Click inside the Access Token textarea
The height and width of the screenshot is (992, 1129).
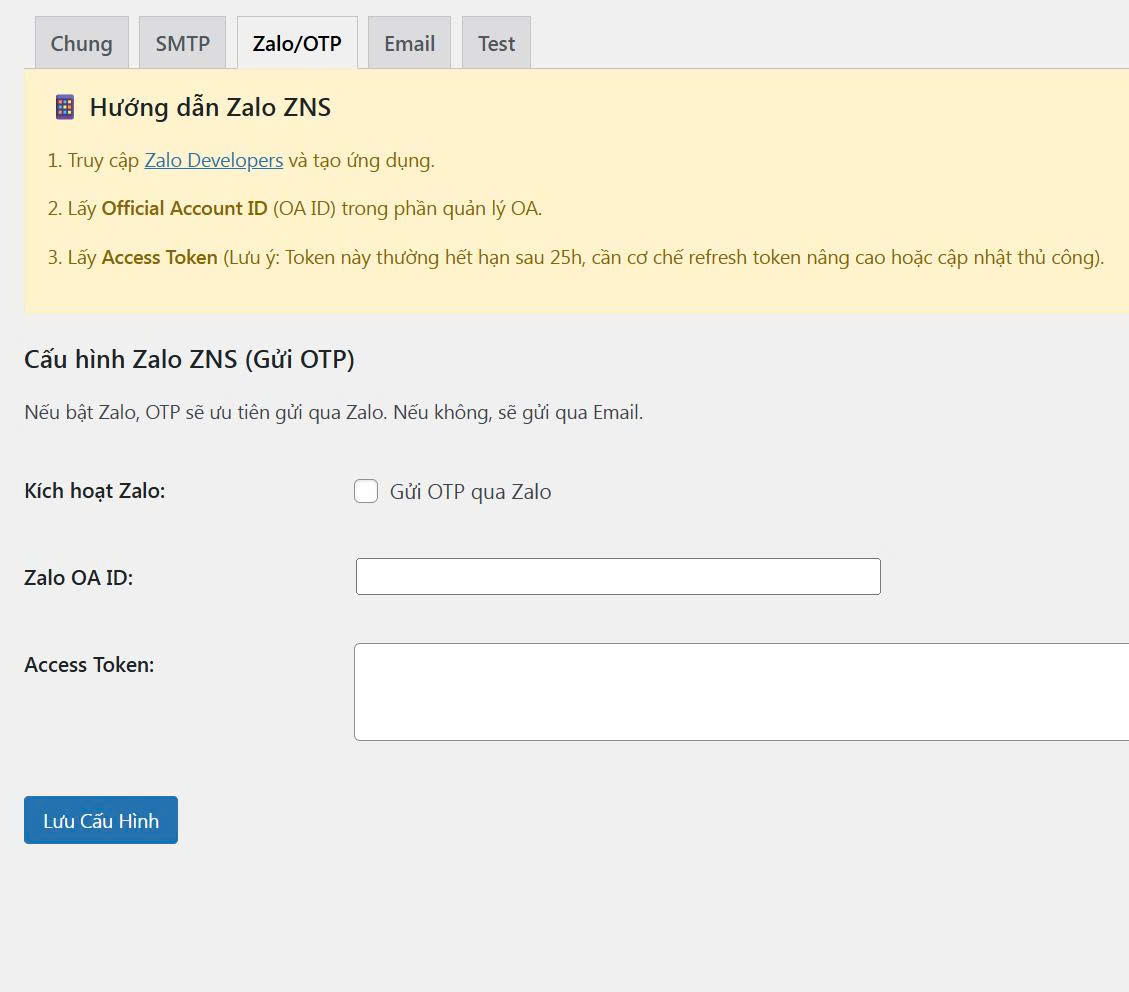pos(740,692)
